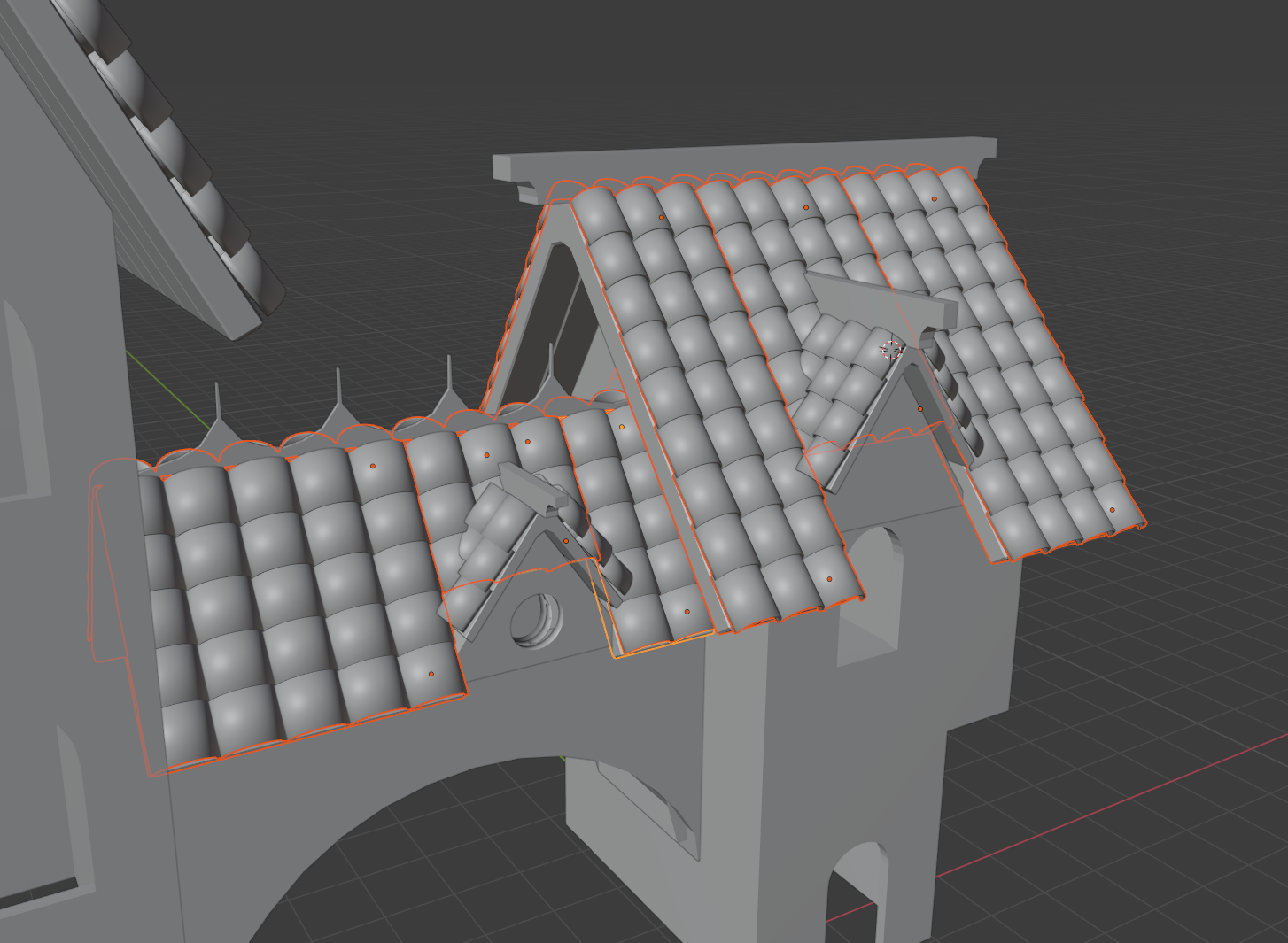1288x943 pixels.
Task: Select the leftmost spike finial on the low roof ridge
Action: [x=219, y=421]
